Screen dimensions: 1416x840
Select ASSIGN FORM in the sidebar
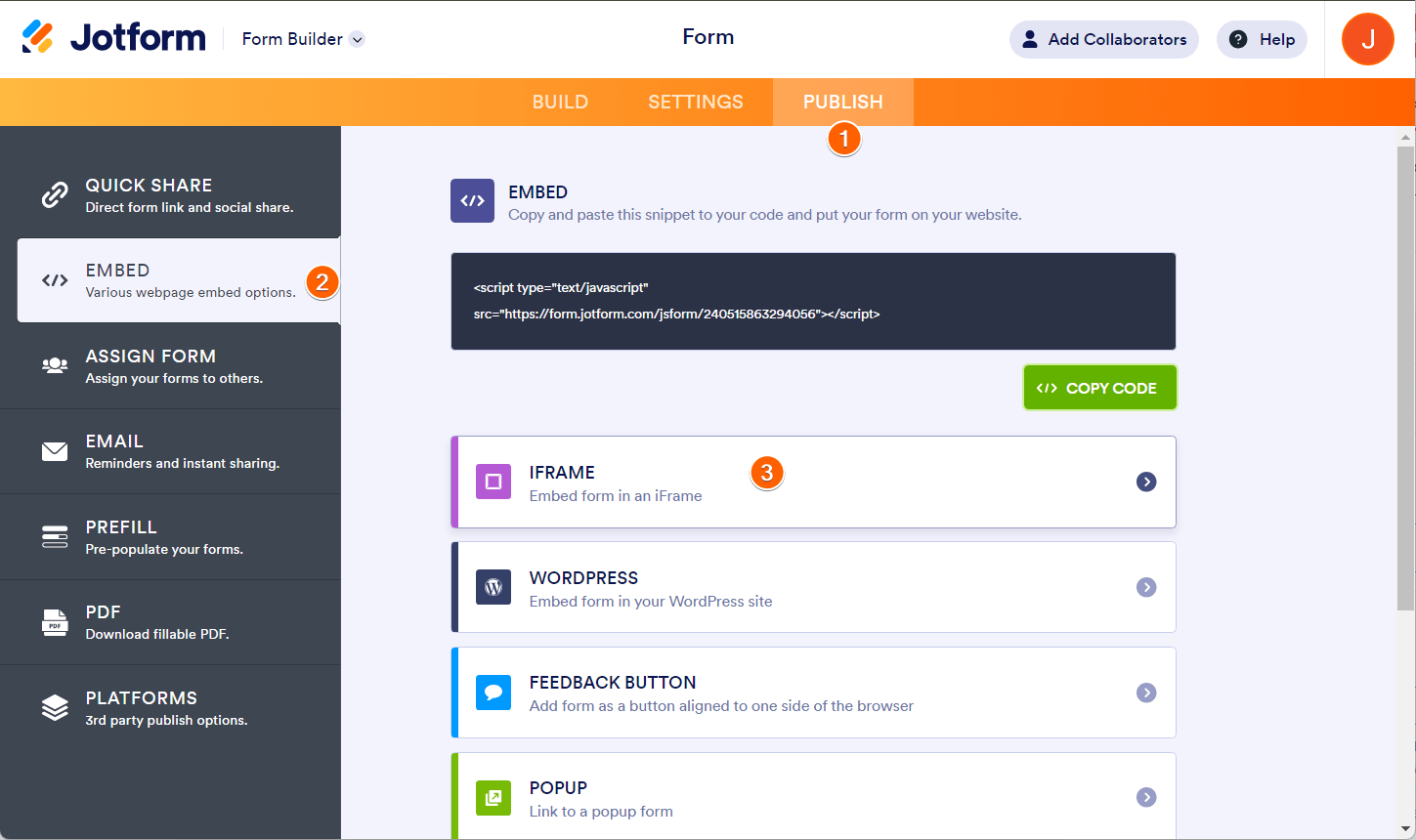point(170,365)
